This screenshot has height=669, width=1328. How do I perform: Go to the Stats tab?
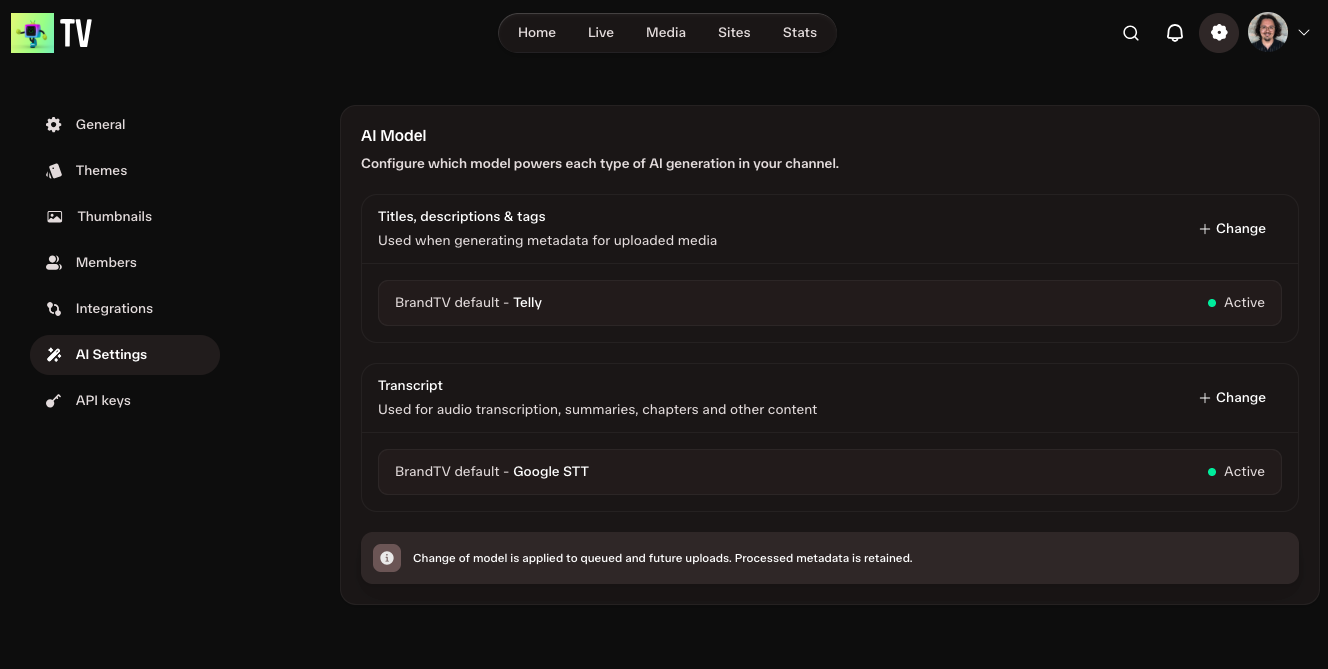pos(800,33)
